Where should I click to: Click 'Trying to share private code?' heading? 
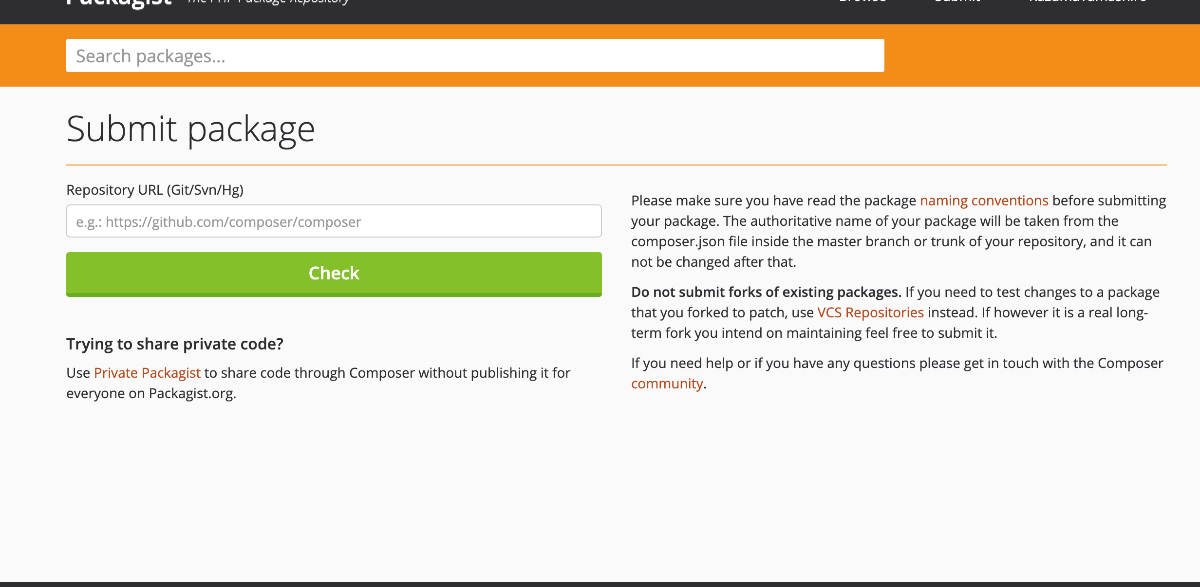click(x=175, y=344)
